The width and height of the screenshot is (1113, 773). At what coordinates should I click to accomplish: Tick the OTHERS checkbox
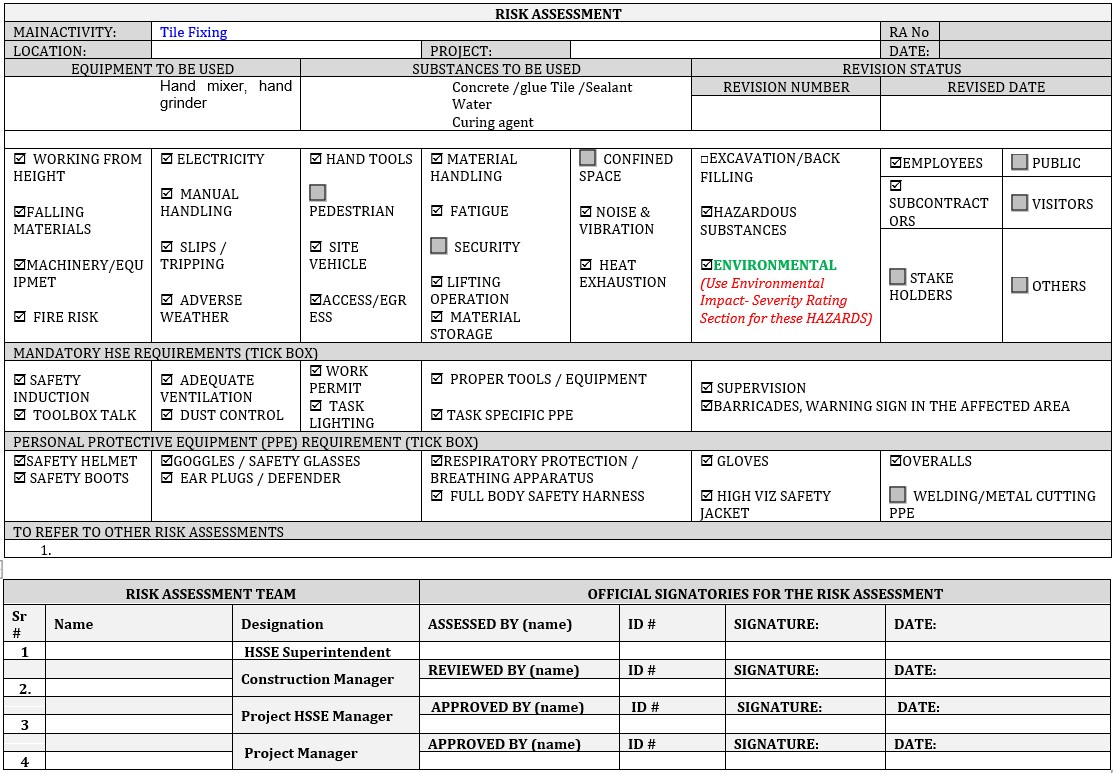coord(1019,286)
